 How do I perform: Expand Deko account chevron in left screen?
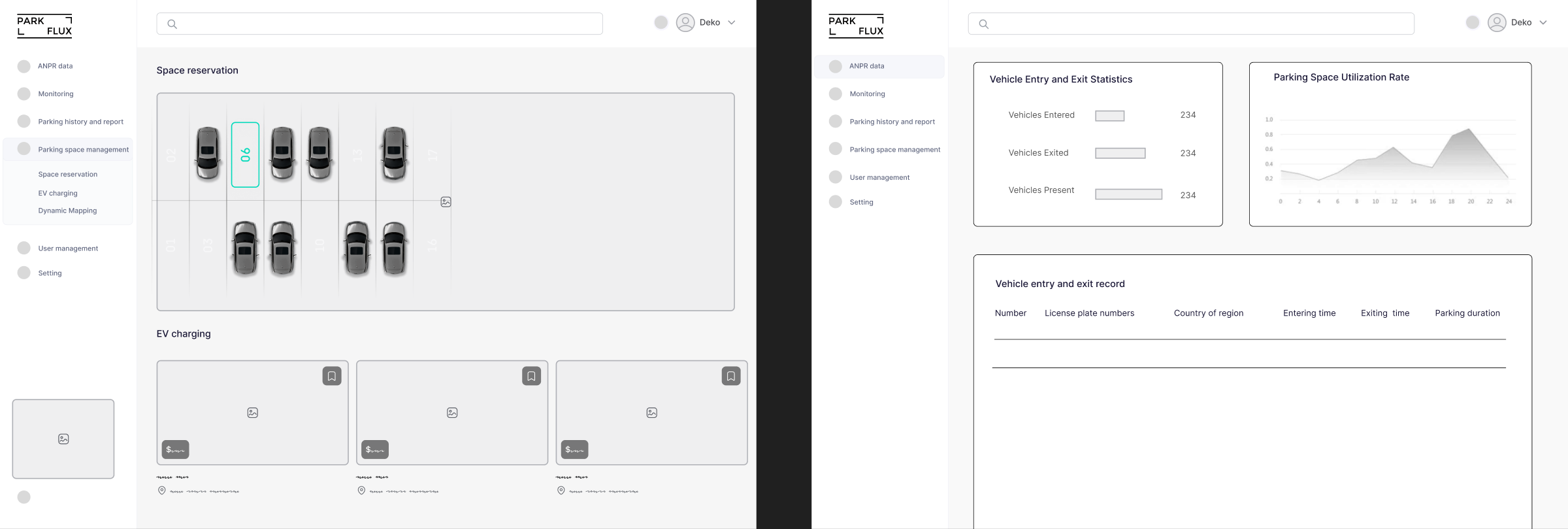click(732, 22)
